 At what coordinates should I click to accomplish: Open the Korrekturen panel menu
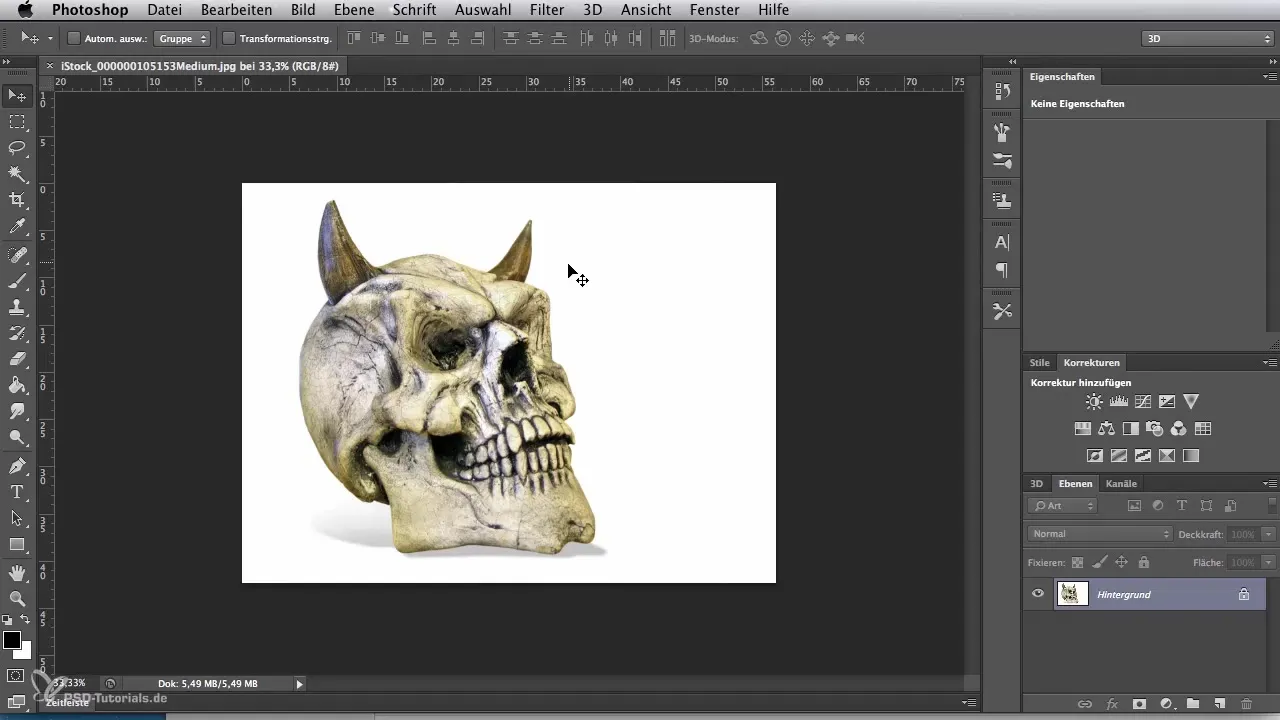[x=1270, y=363]
